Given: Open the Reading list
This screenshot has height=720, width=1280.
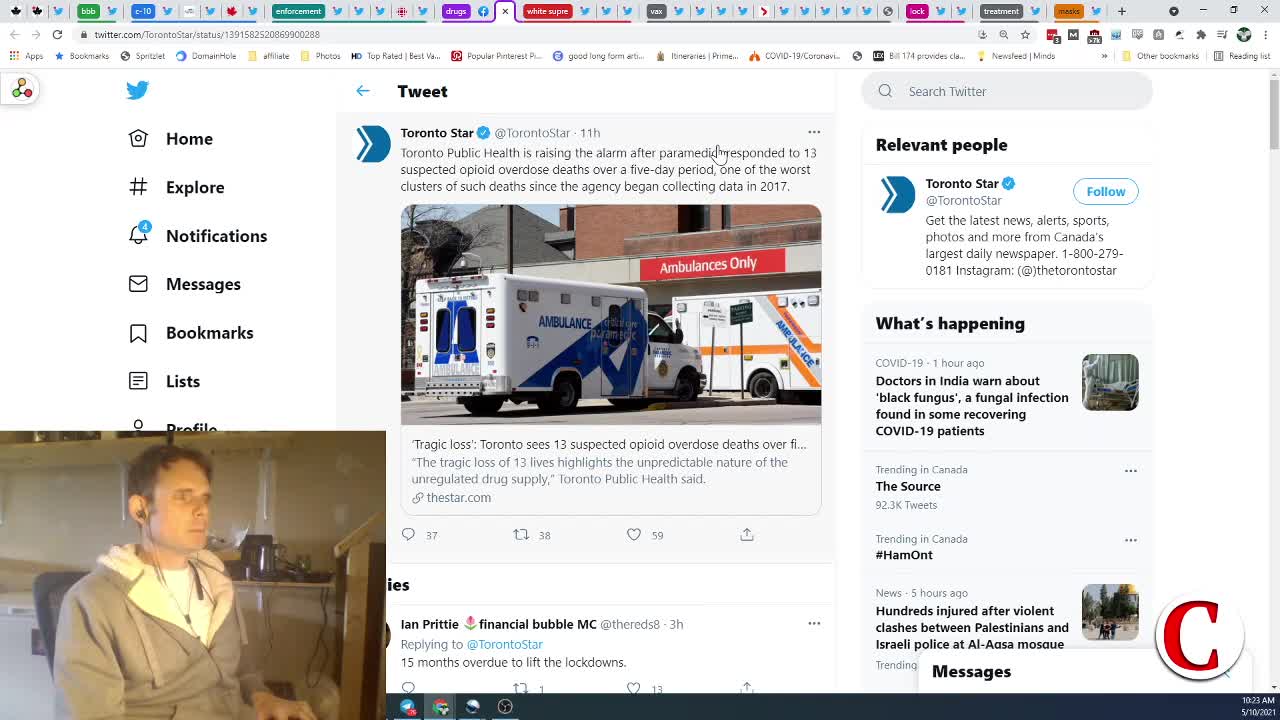Looking at the screenshot, I should (x=1241, y=56).
